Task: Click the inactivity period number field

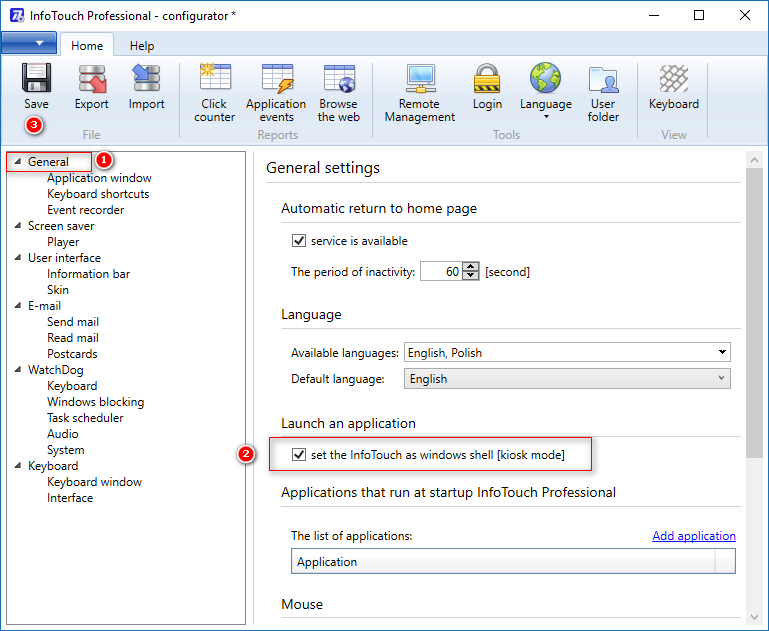Action: click(441, 271)
